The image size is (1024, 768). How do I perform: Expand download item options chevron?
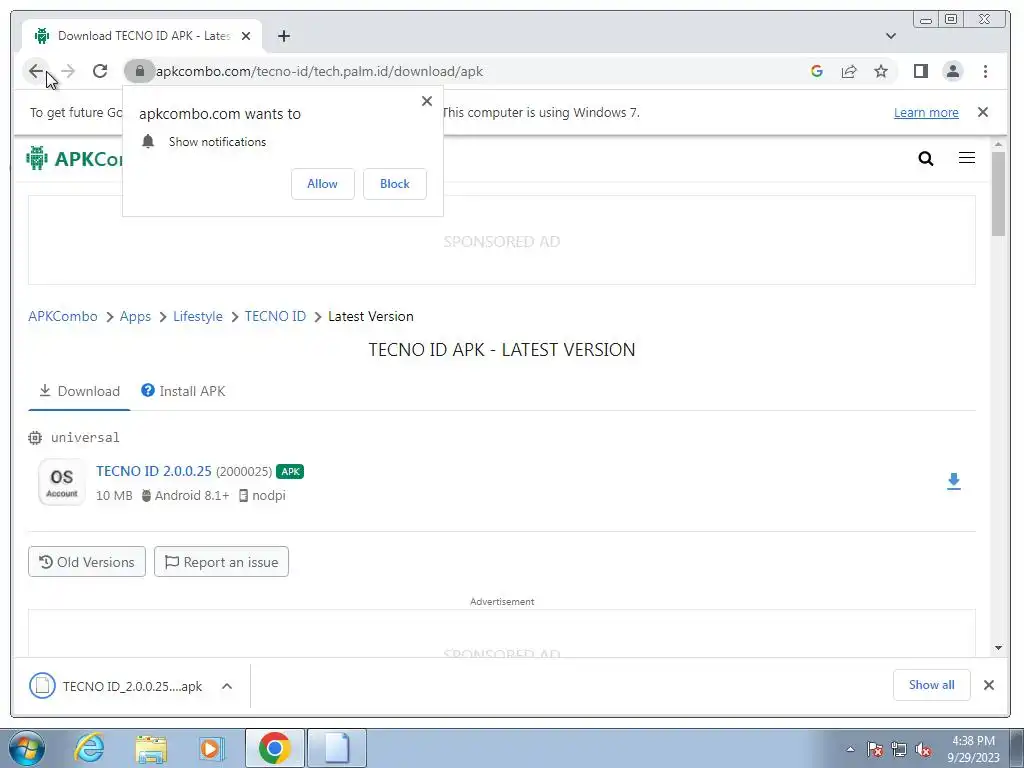(x=227, y=686)
